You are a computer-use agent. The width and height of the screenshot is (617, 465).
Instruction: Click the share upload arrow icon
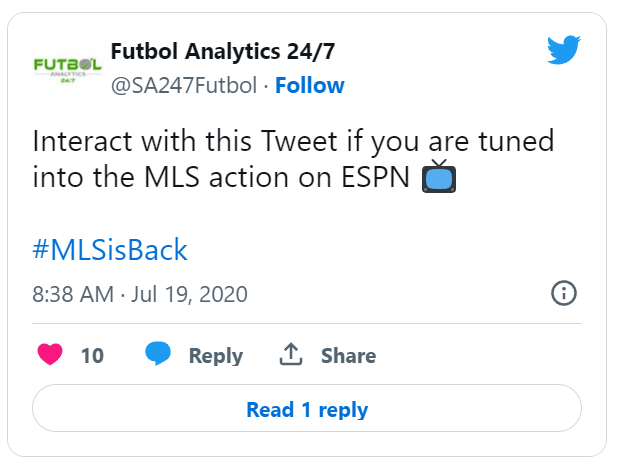tap(291, 354)
